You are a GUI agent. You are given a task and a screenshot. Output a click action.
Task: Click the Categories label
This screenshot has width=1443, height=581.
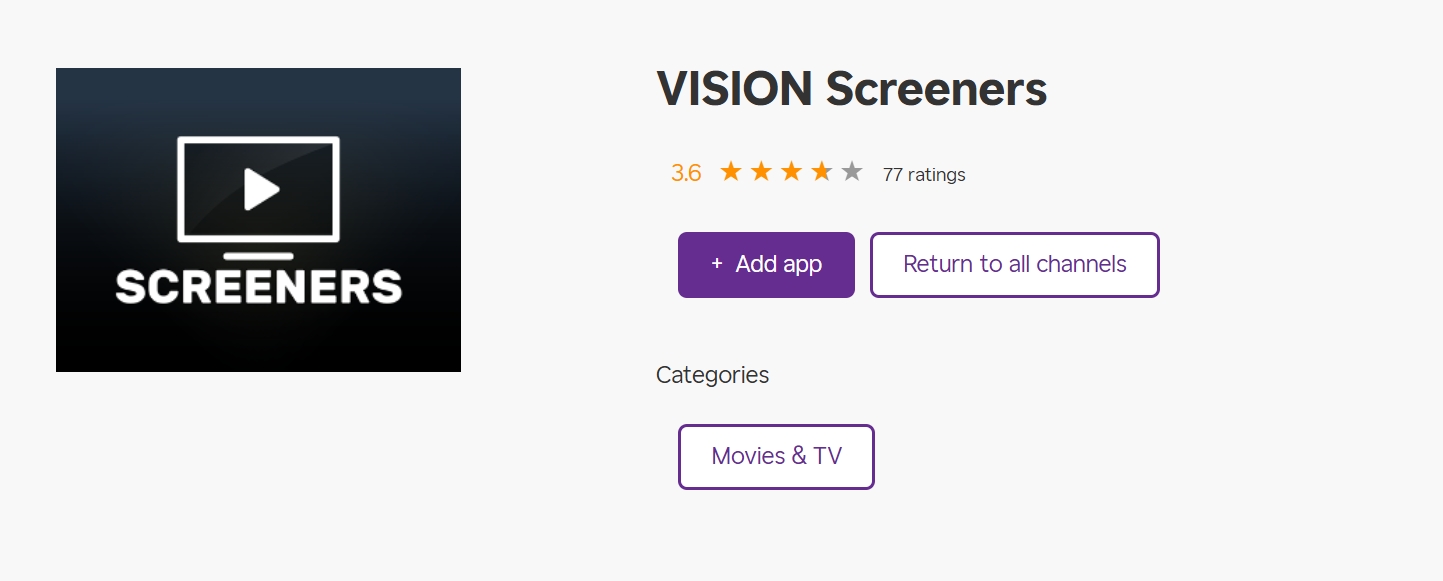tap(712, 375)
